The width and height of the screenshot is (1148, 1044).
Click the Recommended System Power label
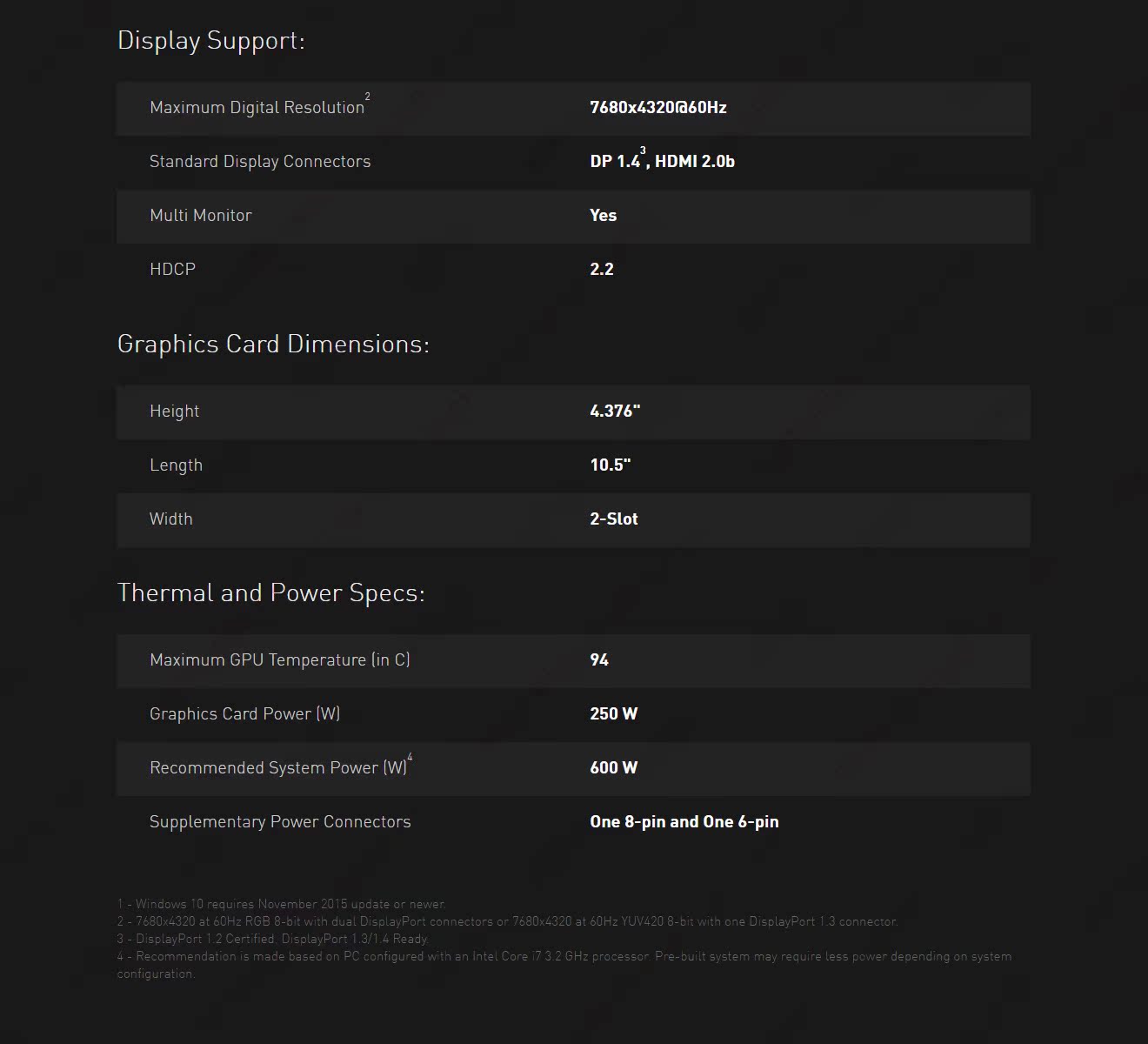(278, 768)
